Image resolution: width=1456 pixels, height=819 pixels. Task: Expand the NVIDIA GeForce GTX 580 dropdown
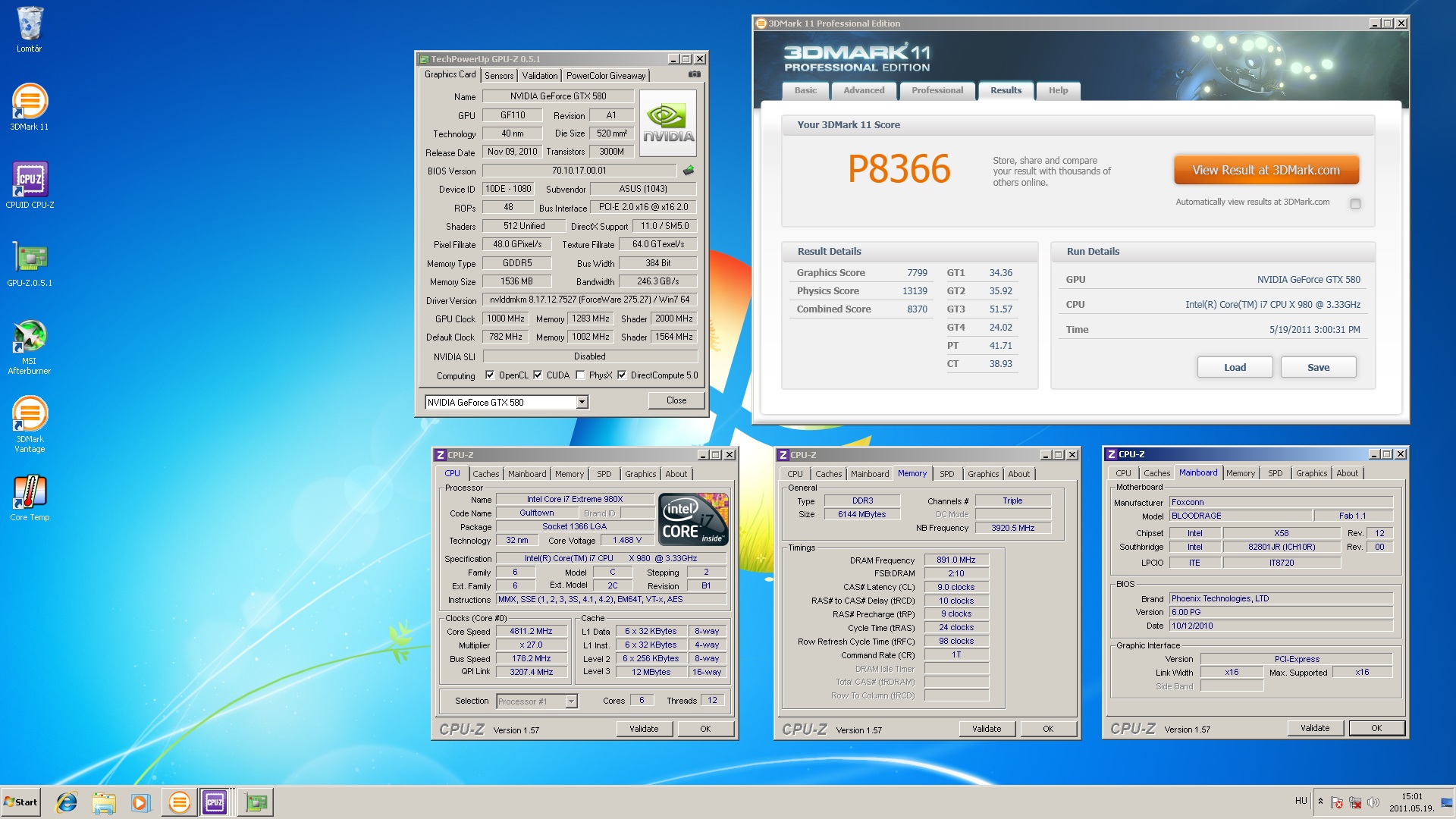pos(582,403)
